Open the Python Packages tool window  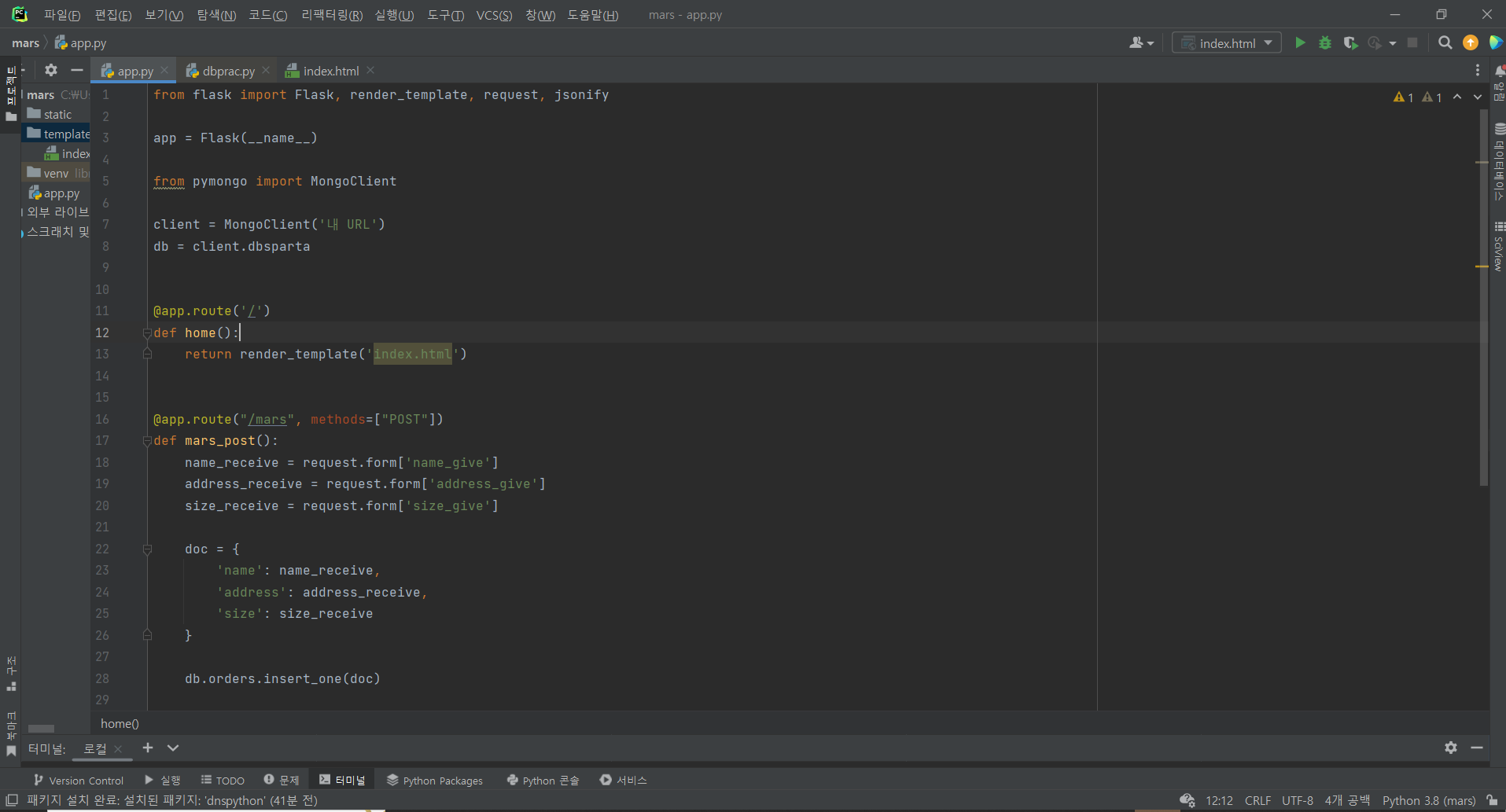[x=435, y=780]
